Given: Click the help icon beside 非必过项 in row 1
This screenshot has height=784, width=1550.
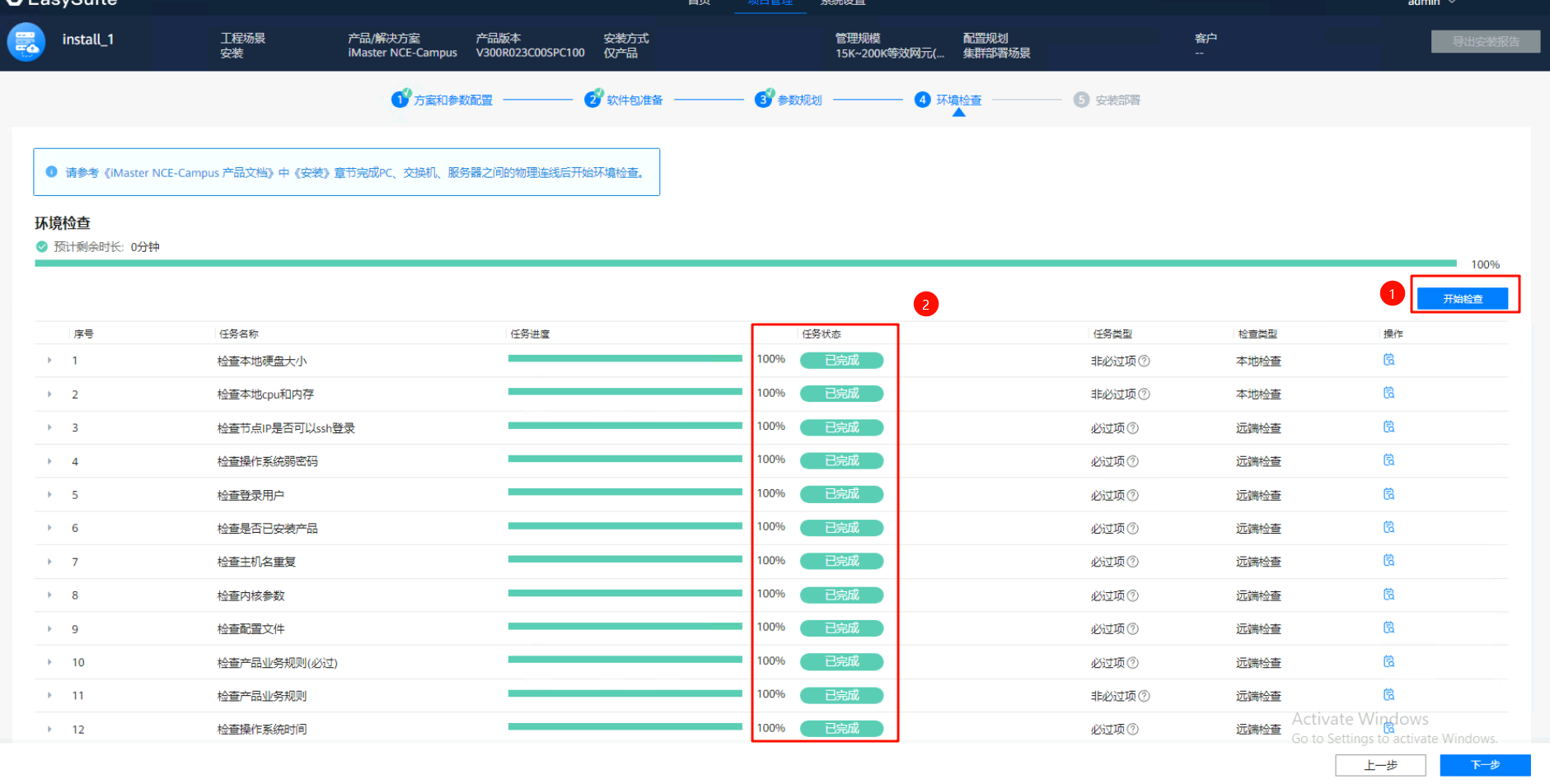Looking at the screenshot, I should pos(1144,362).
